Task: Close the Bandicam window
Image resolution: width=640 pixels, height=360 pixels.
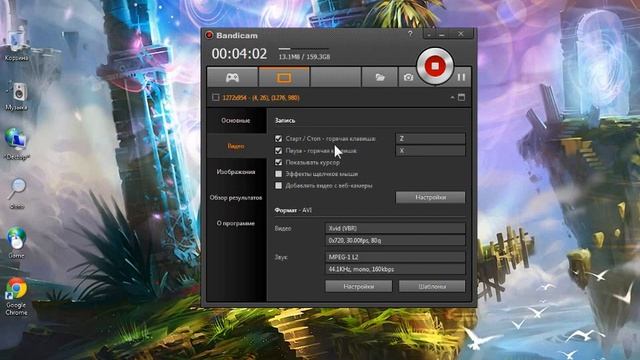Action: coord(460,34)
